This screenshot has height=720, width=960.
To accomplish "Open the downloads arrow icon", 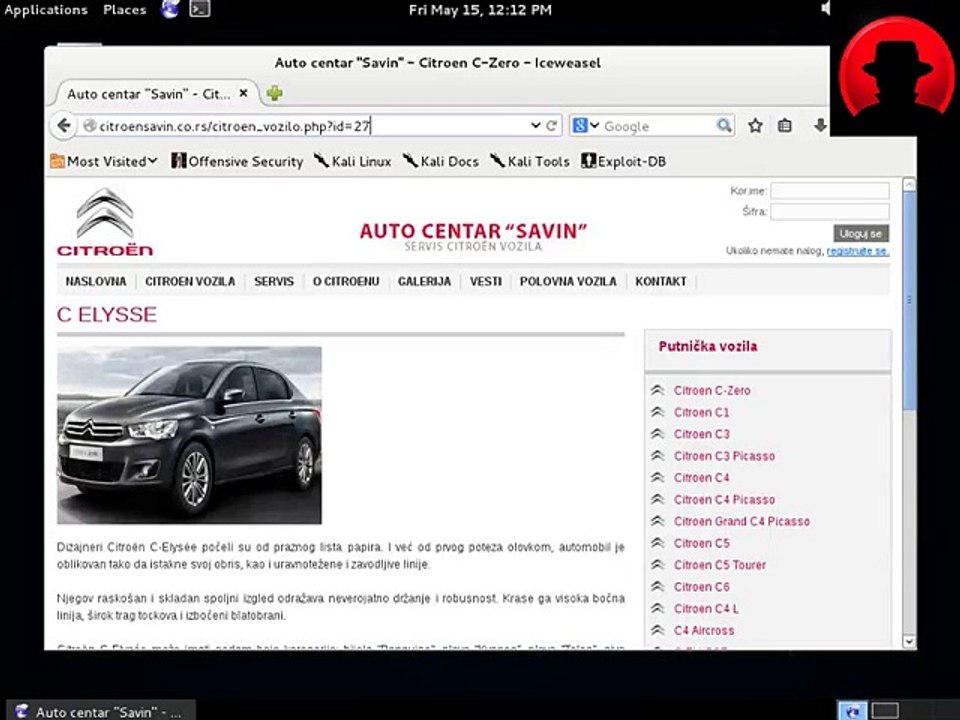I will (820, 126).
